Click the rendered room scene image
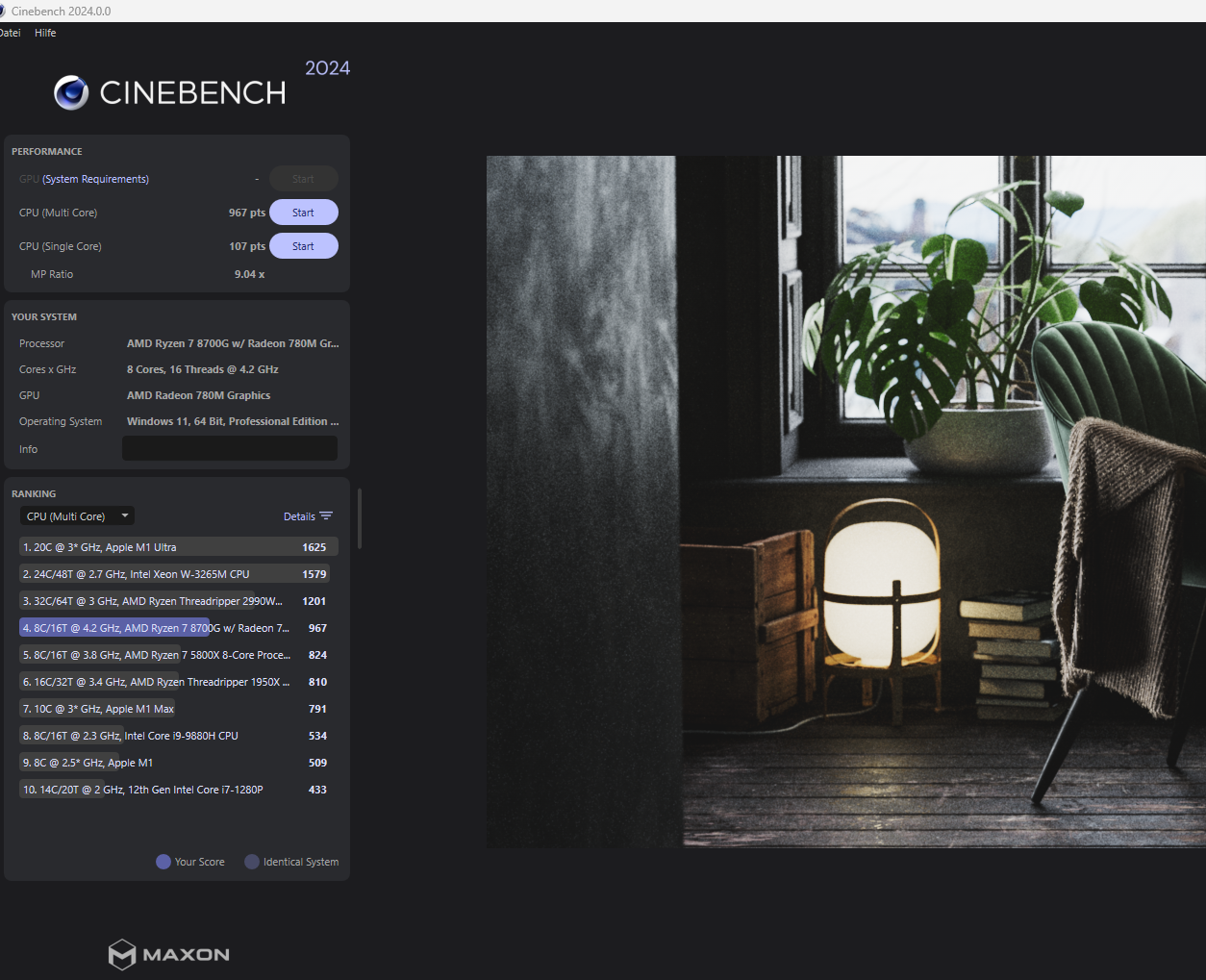 846,501
